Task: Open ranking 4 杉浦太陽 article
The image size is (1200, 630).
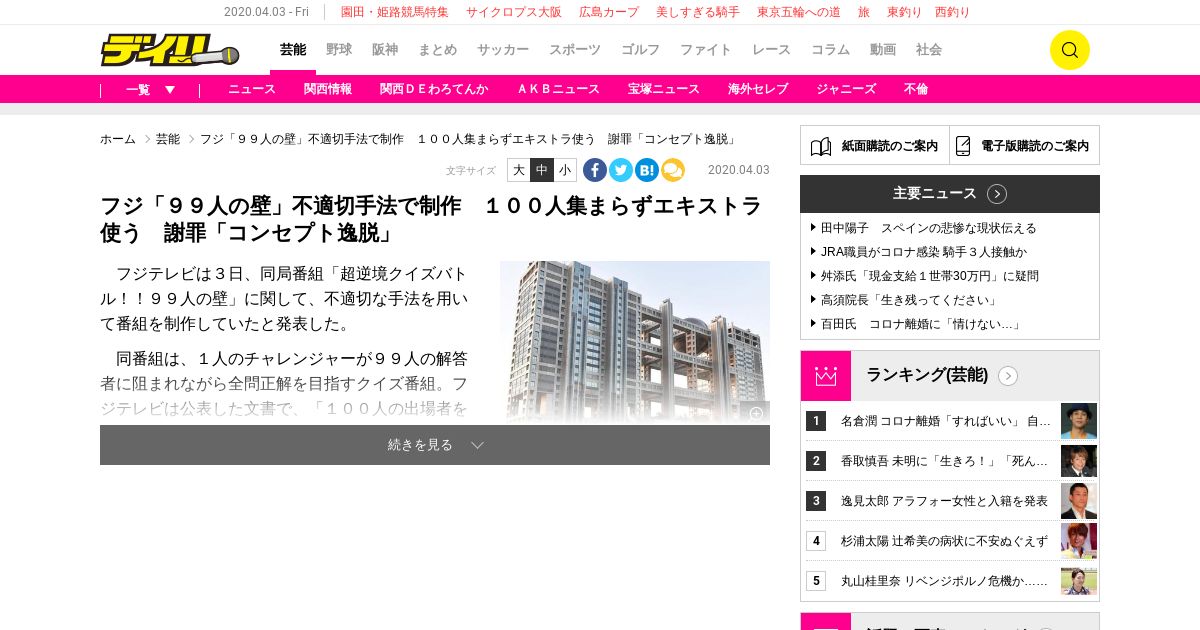Action: click(944, 541)
